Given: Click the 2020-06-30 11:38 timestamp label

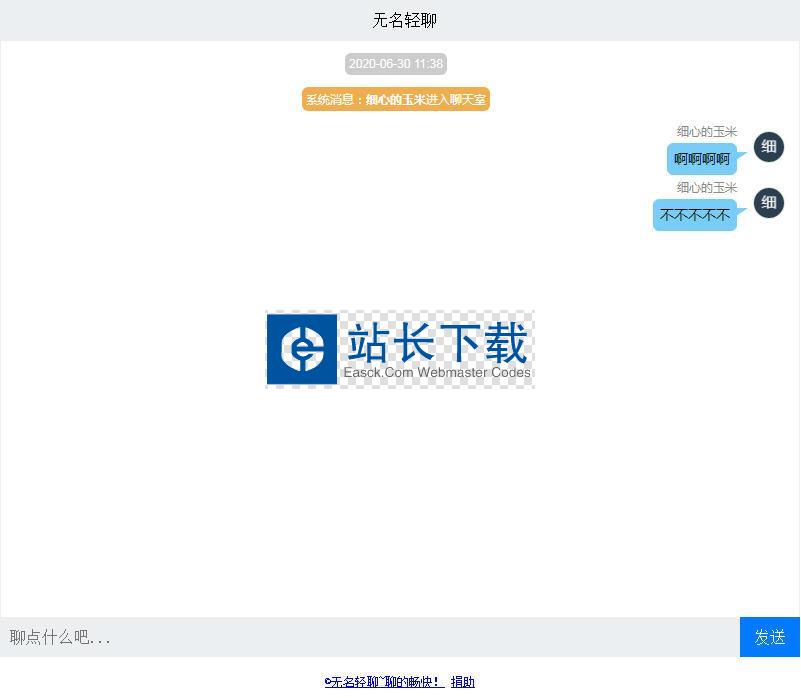Looking at the screenshot, I should click(x=396, y=64).
